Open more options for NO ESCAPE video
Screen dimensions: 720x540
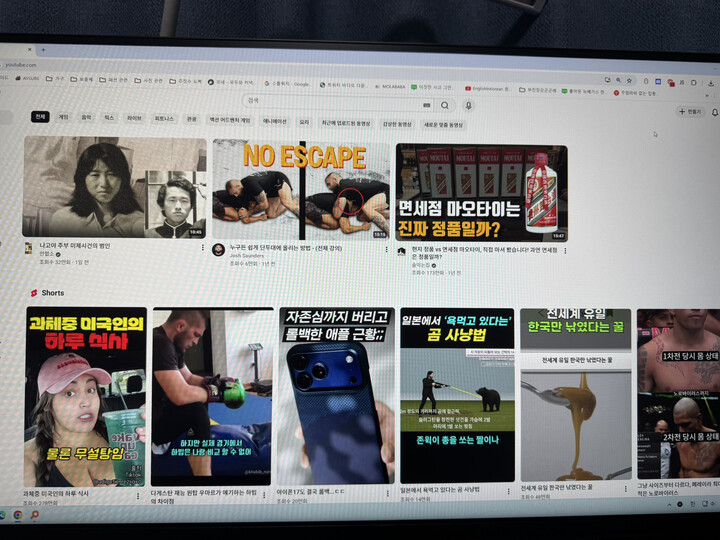coord(387,247)
